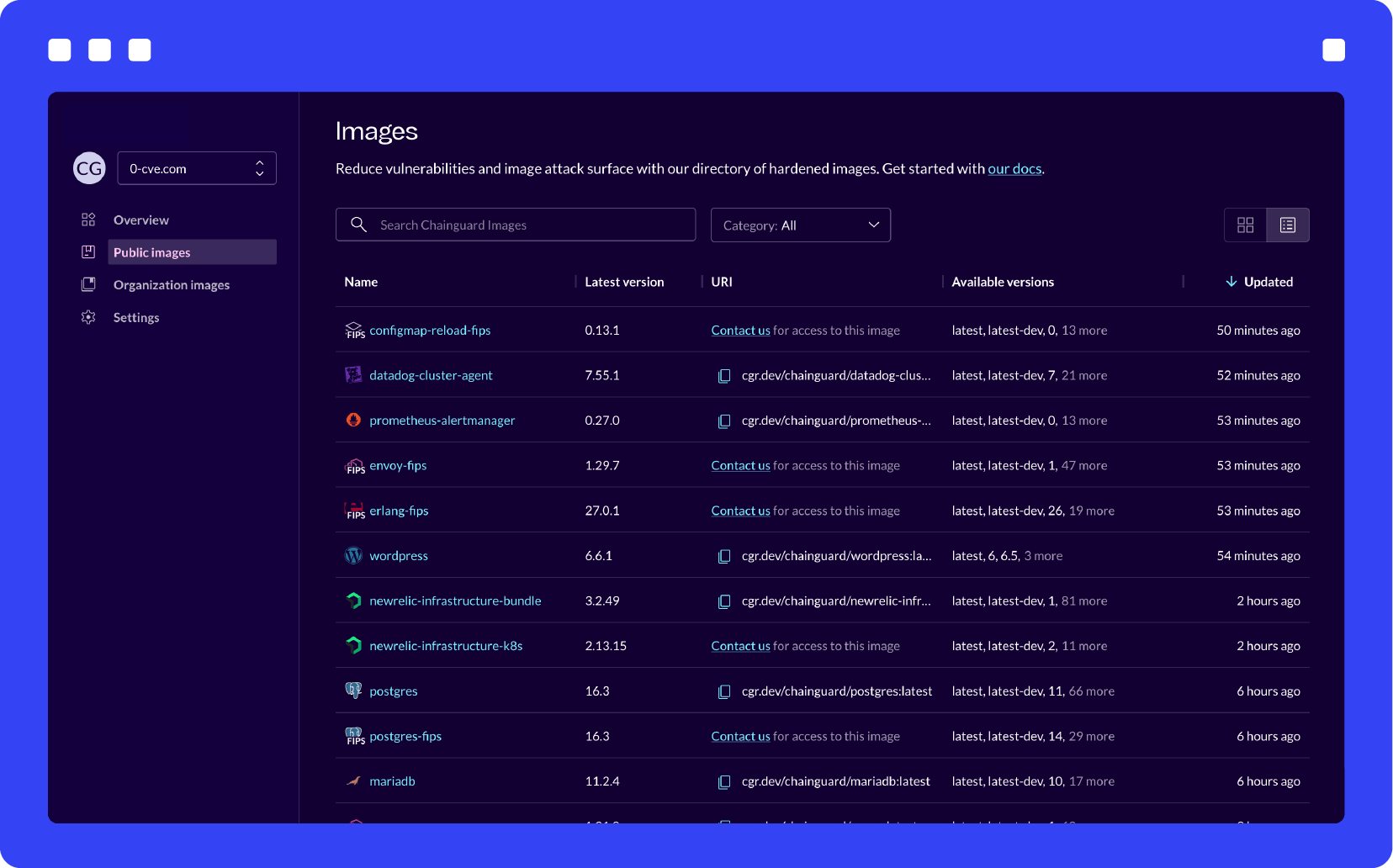Click '21 more' versions for datadog-cluster-agent

(1084, 375)
